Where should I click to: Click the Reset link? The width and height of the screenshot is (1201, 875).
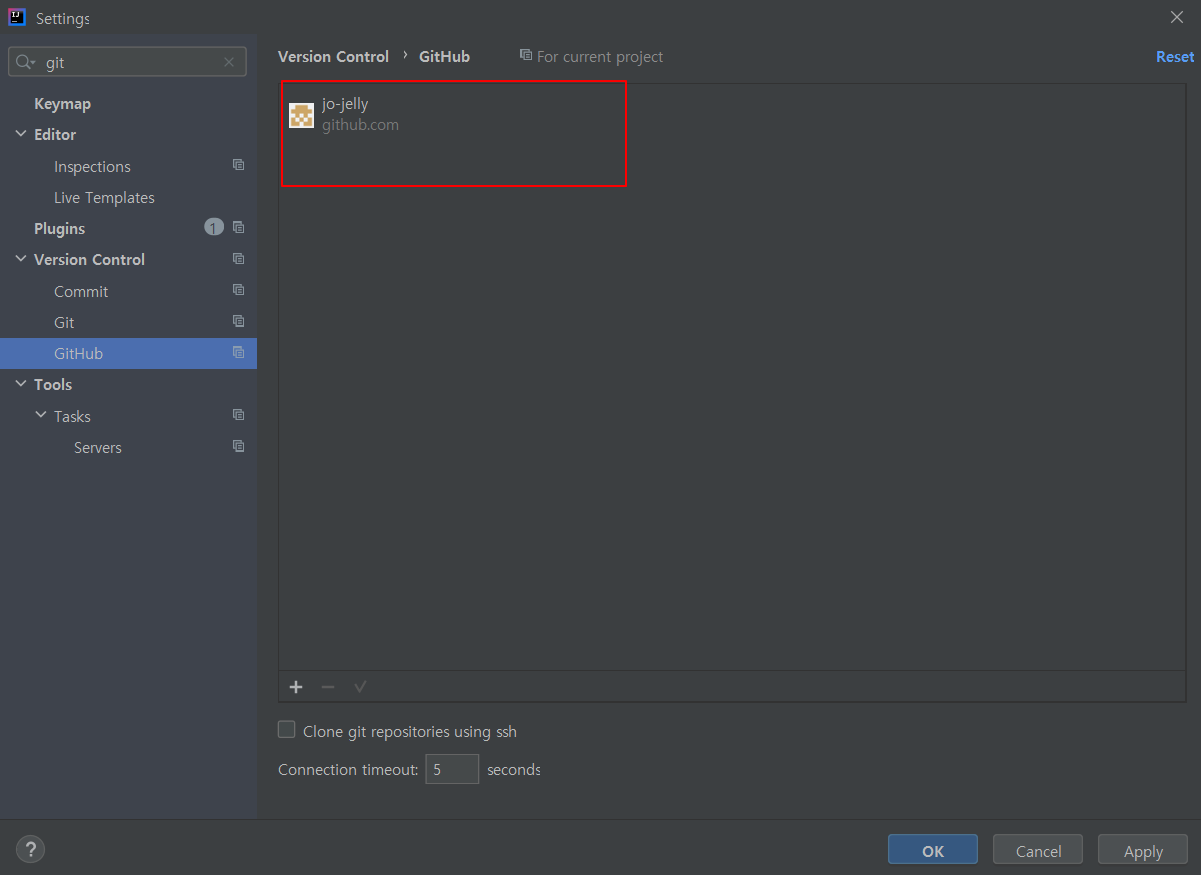tap(1175, 57)
